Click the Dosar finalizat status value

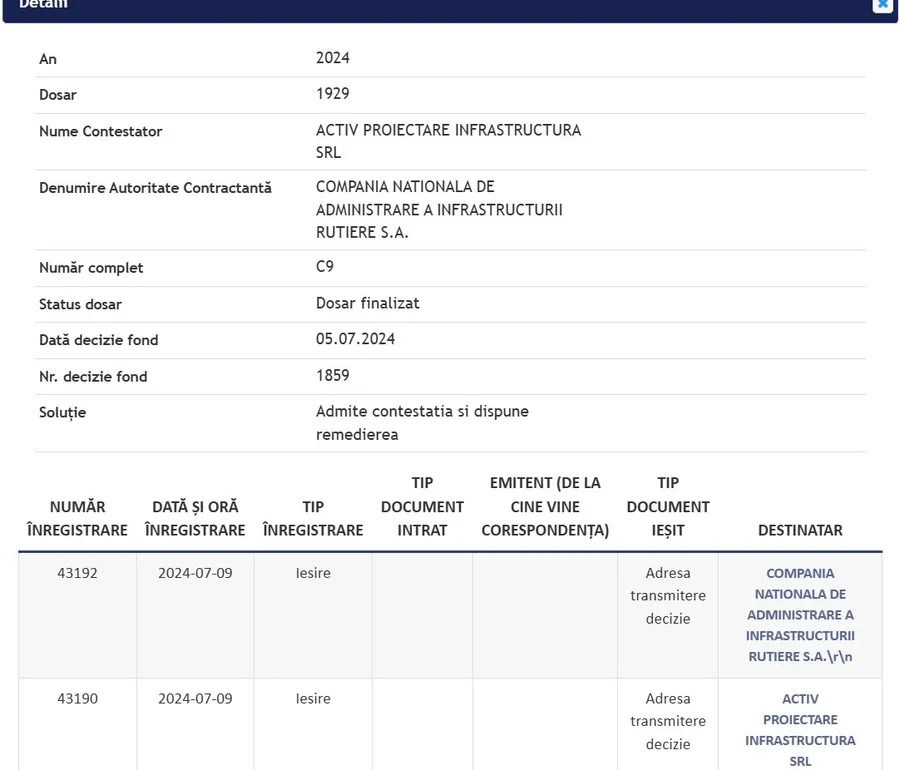coord(367,303)
